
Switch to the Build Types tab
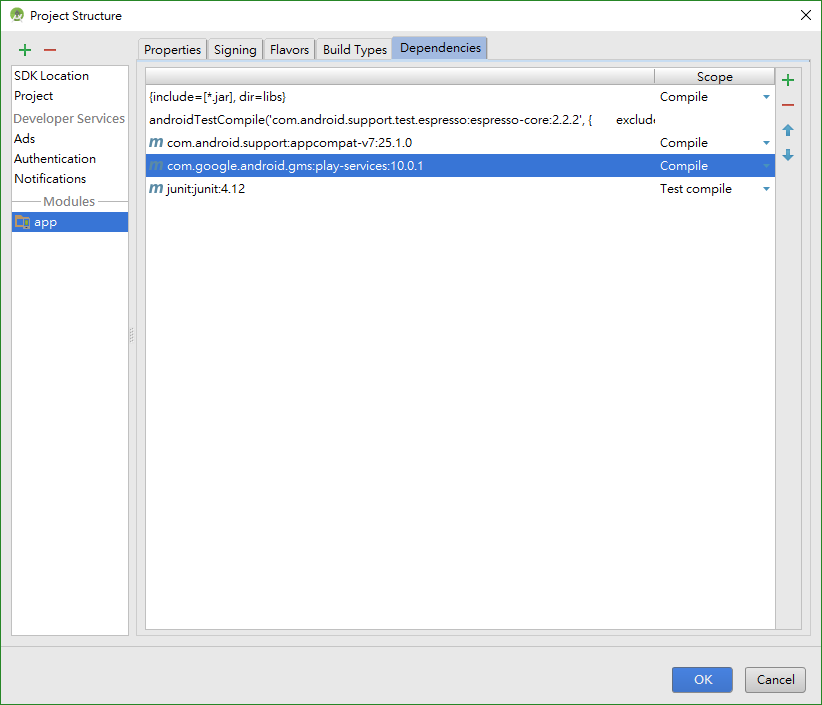point(354,50)
